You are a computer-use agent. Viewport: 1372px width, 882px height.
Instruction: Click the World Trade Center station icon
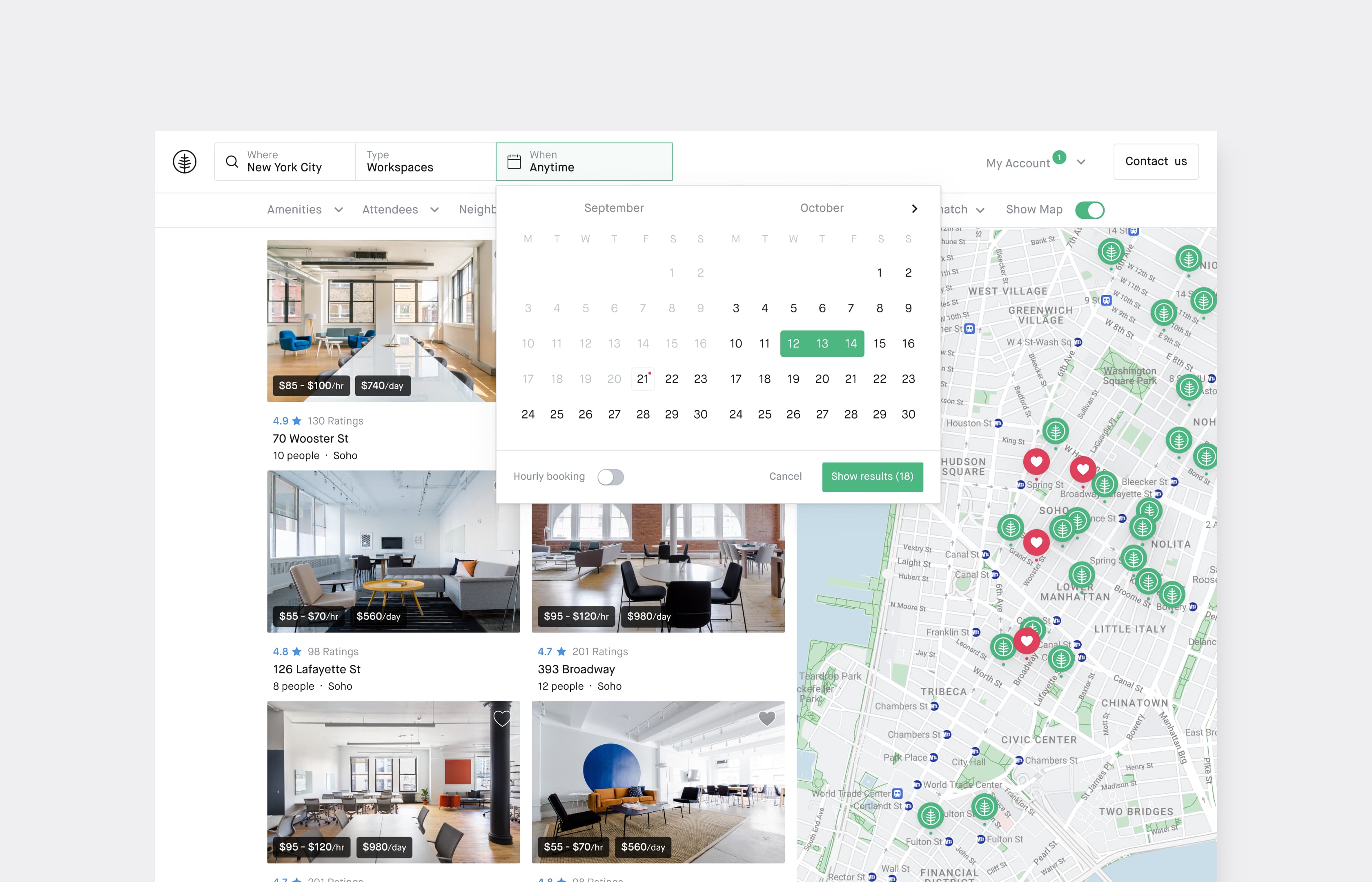coord(897,794)
